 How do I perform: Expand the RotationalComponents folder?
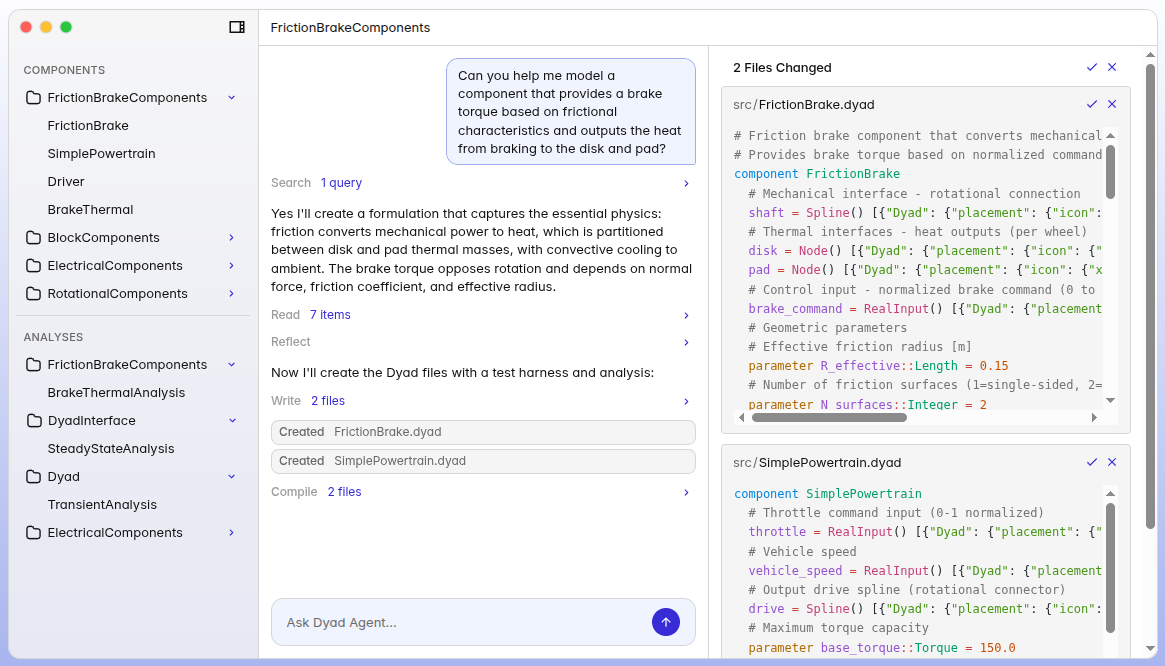232,294
